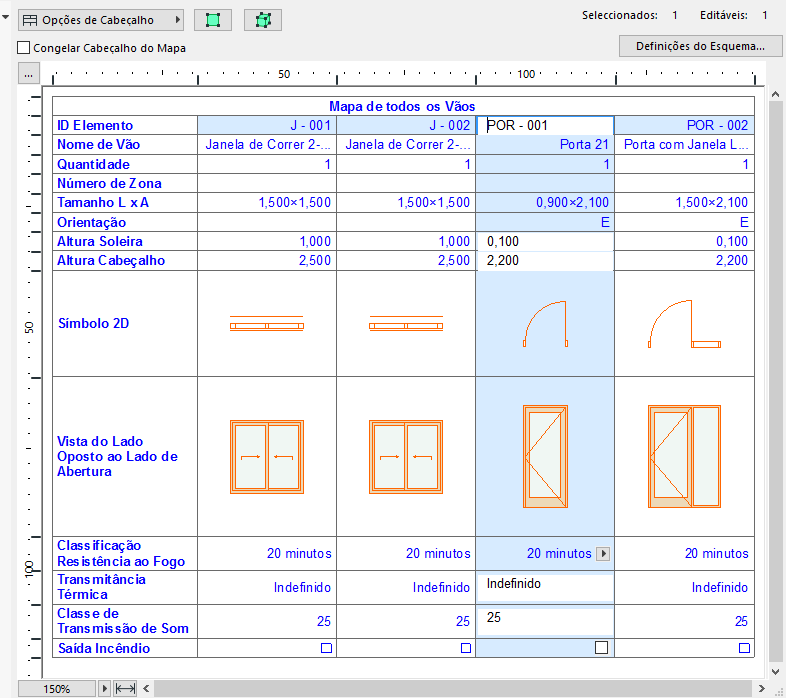
Task: Click the ellipsis button beside the ruler
Action: [x=29, y=74]
